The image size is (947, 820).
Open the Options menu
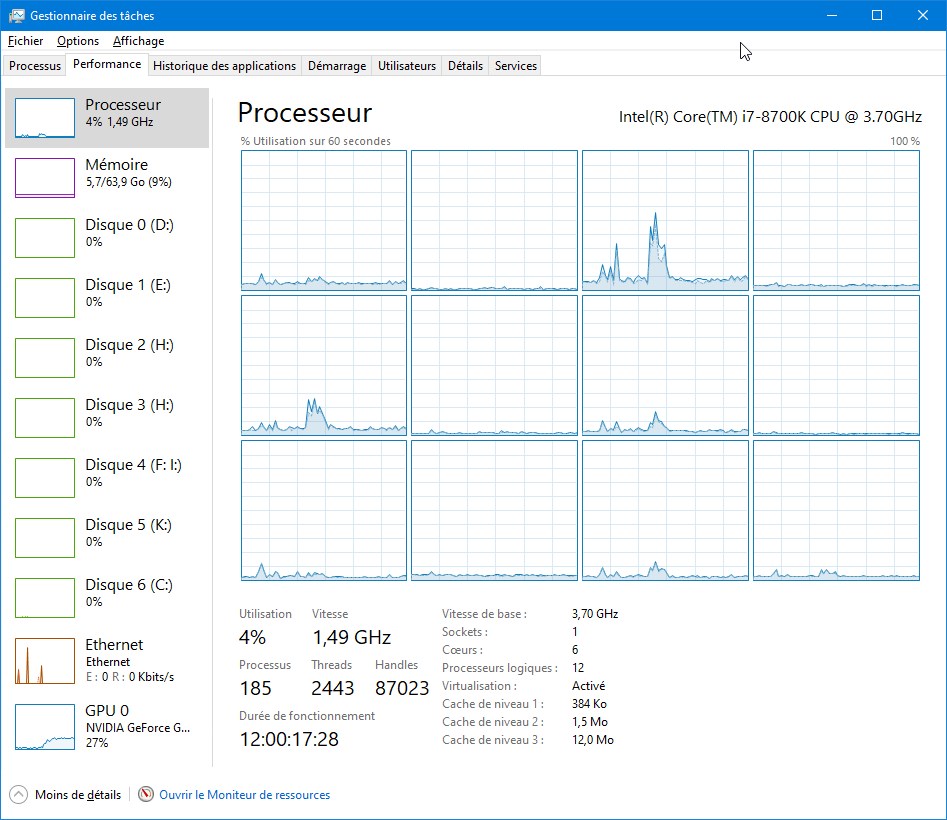coord(78,41)
